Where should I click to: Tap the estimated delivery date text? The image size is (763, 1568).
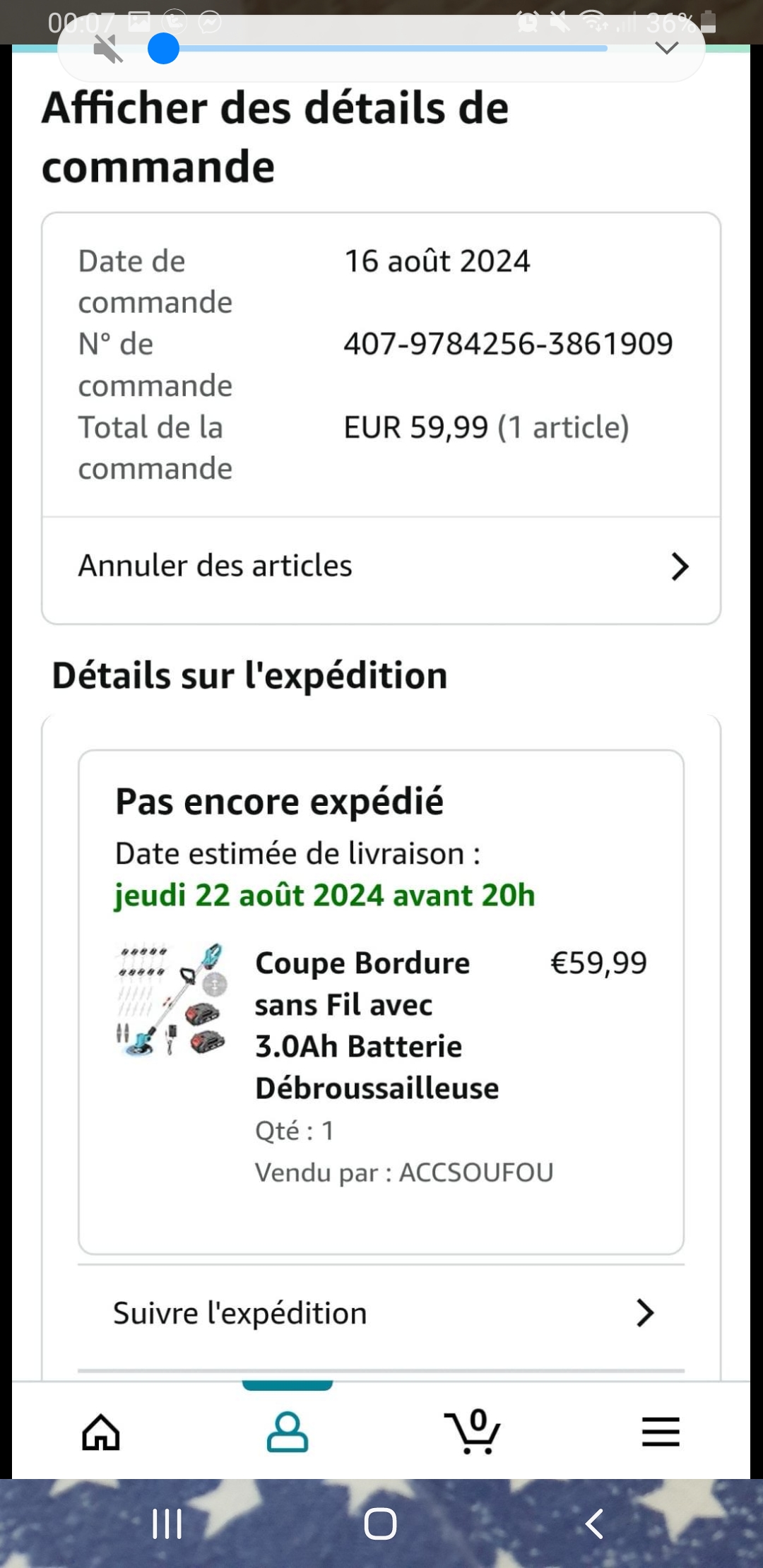click(x=324, y=896)
